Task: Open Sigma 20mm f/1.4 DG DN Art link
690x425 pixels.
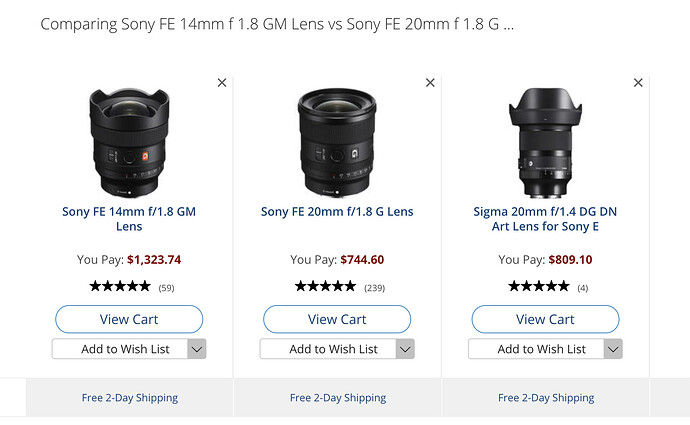Action: click(x=545, y=219)
